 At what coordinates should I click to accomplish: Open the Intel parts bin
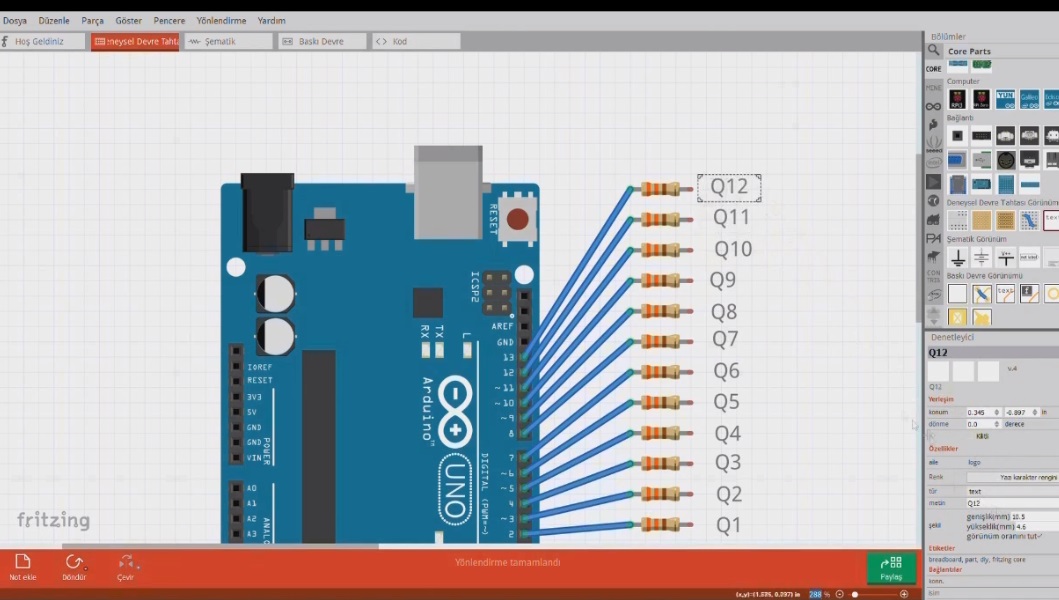[x=933, y=163]
